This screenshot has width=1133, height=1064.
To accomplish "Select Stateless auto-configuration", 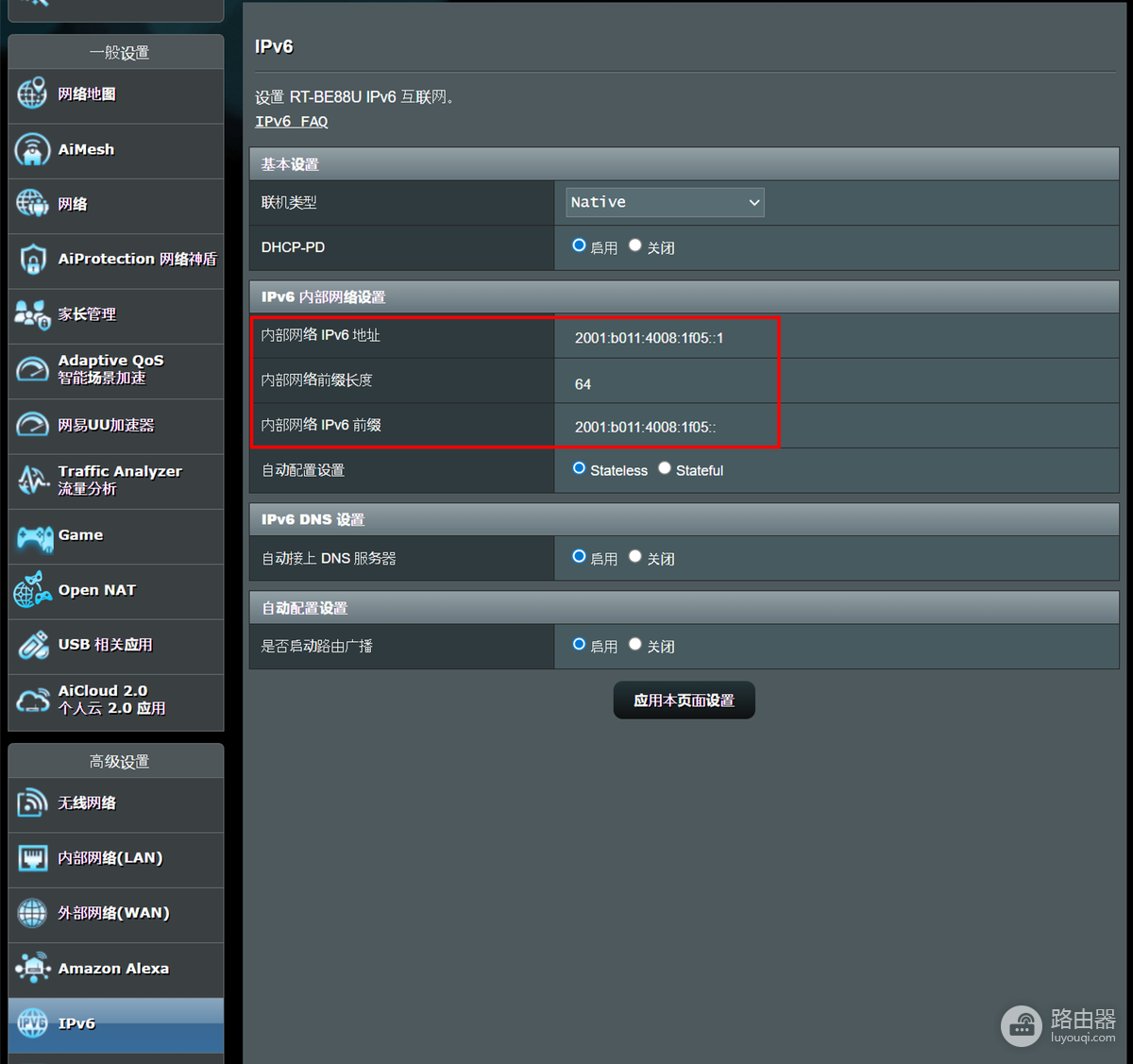I will (579, 468).
